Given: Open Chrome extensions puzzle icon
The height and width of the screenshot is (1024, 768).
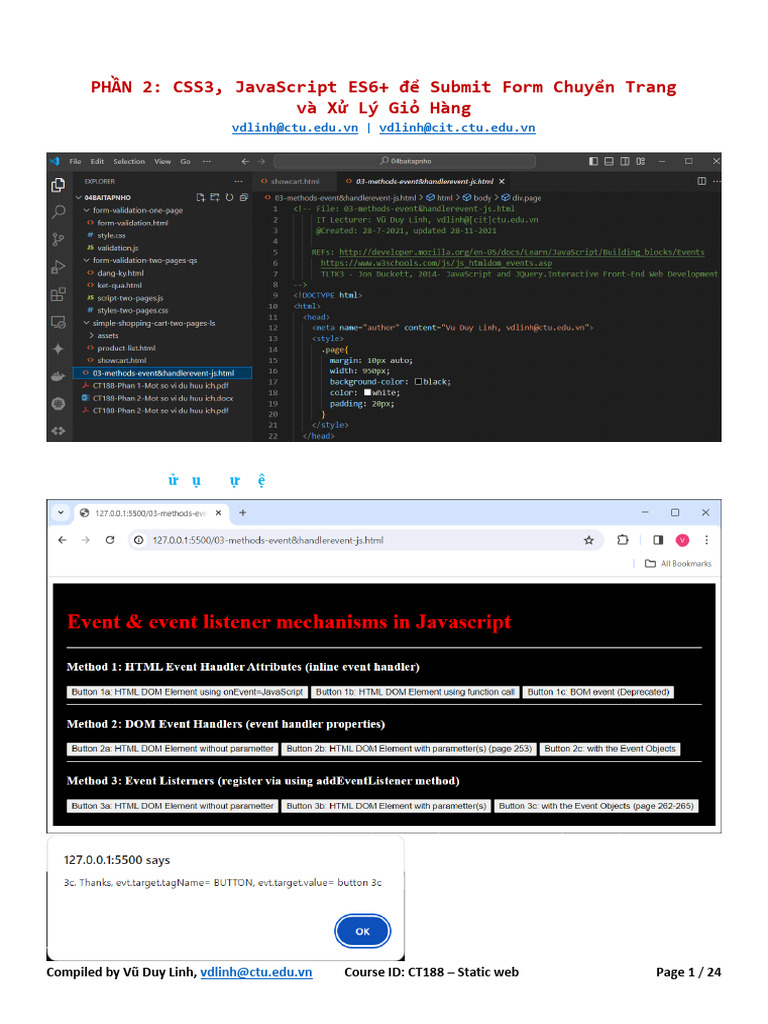Looking at the screenshot, I should click(623, 540).
